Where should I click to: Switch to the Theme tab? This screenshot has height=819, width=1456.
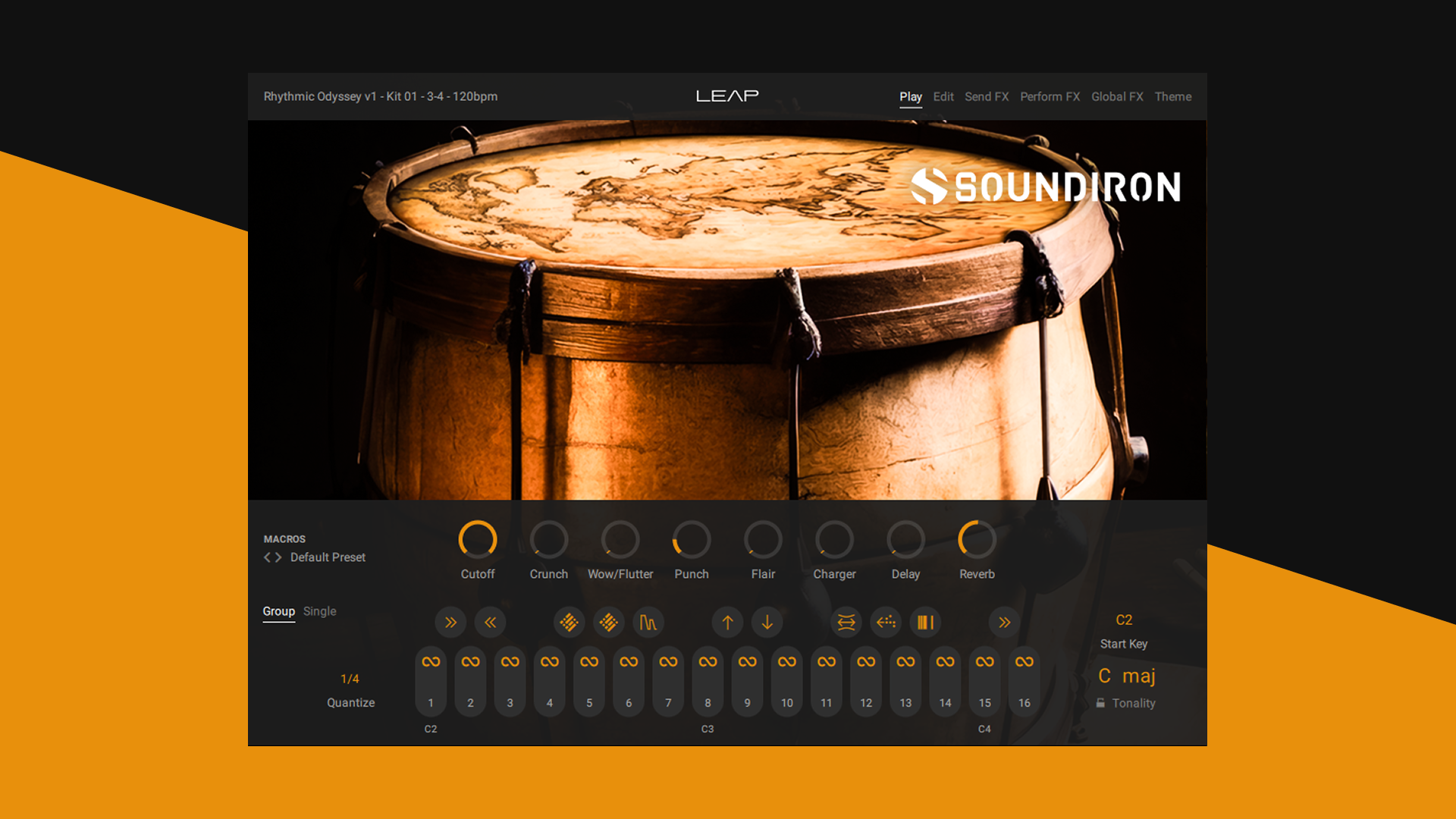point(1173,97)
